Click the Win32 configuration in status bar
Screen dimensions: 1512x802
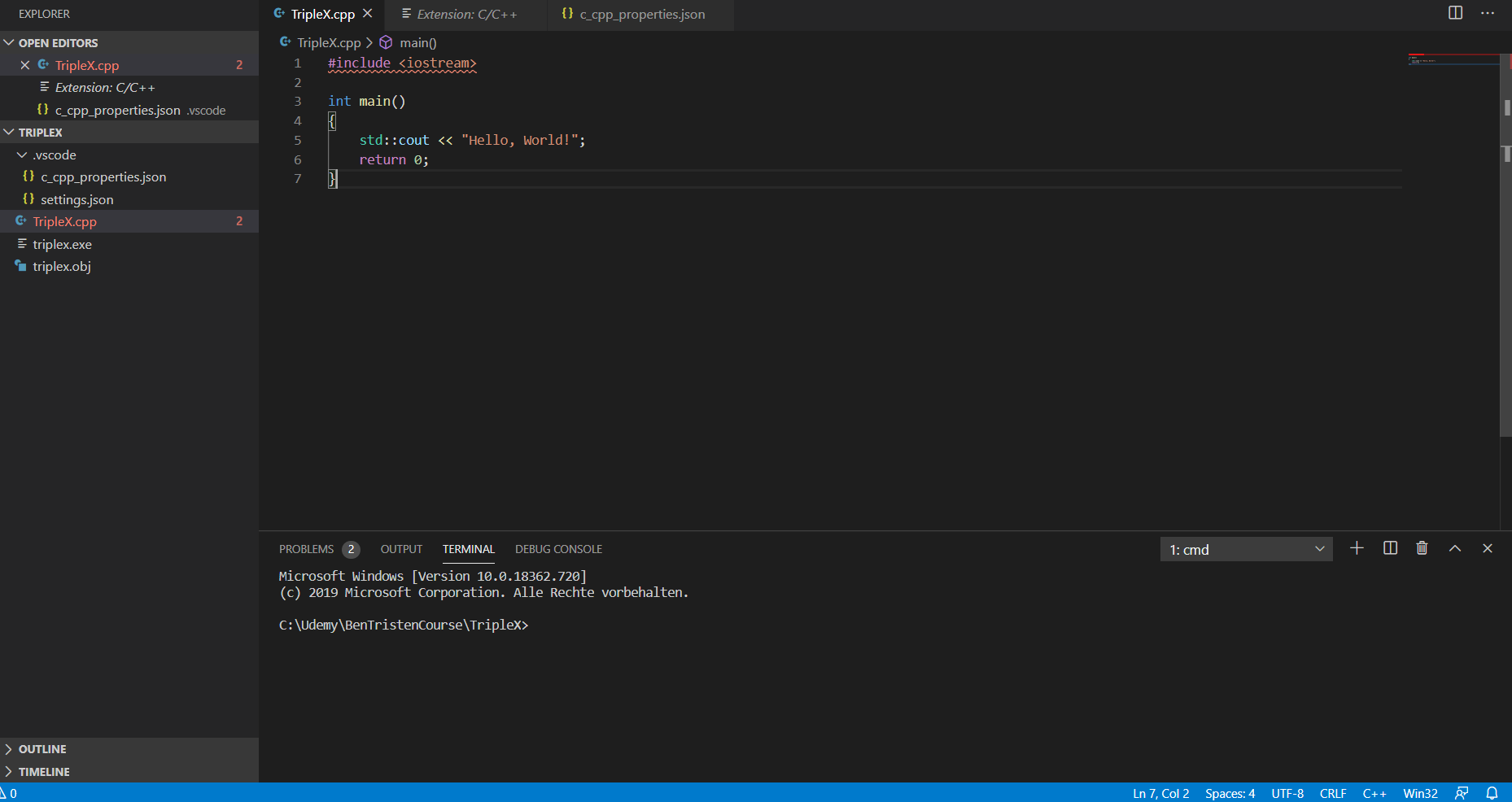point(1420,793)
